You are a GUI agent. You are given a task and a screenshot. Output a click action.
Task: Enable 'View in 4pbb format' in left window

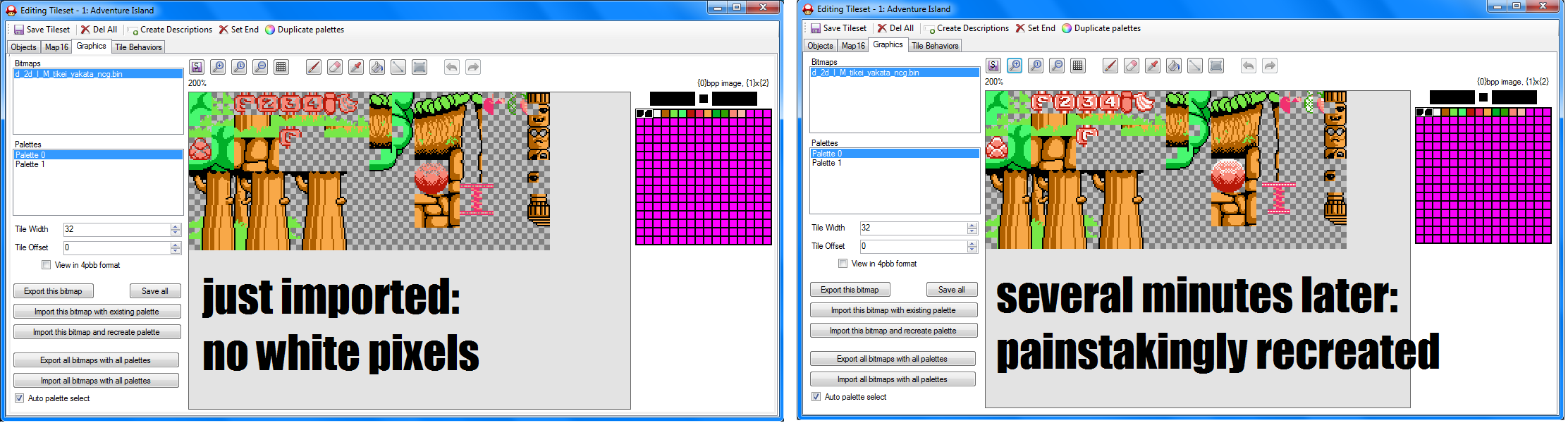tap(47, 265)
